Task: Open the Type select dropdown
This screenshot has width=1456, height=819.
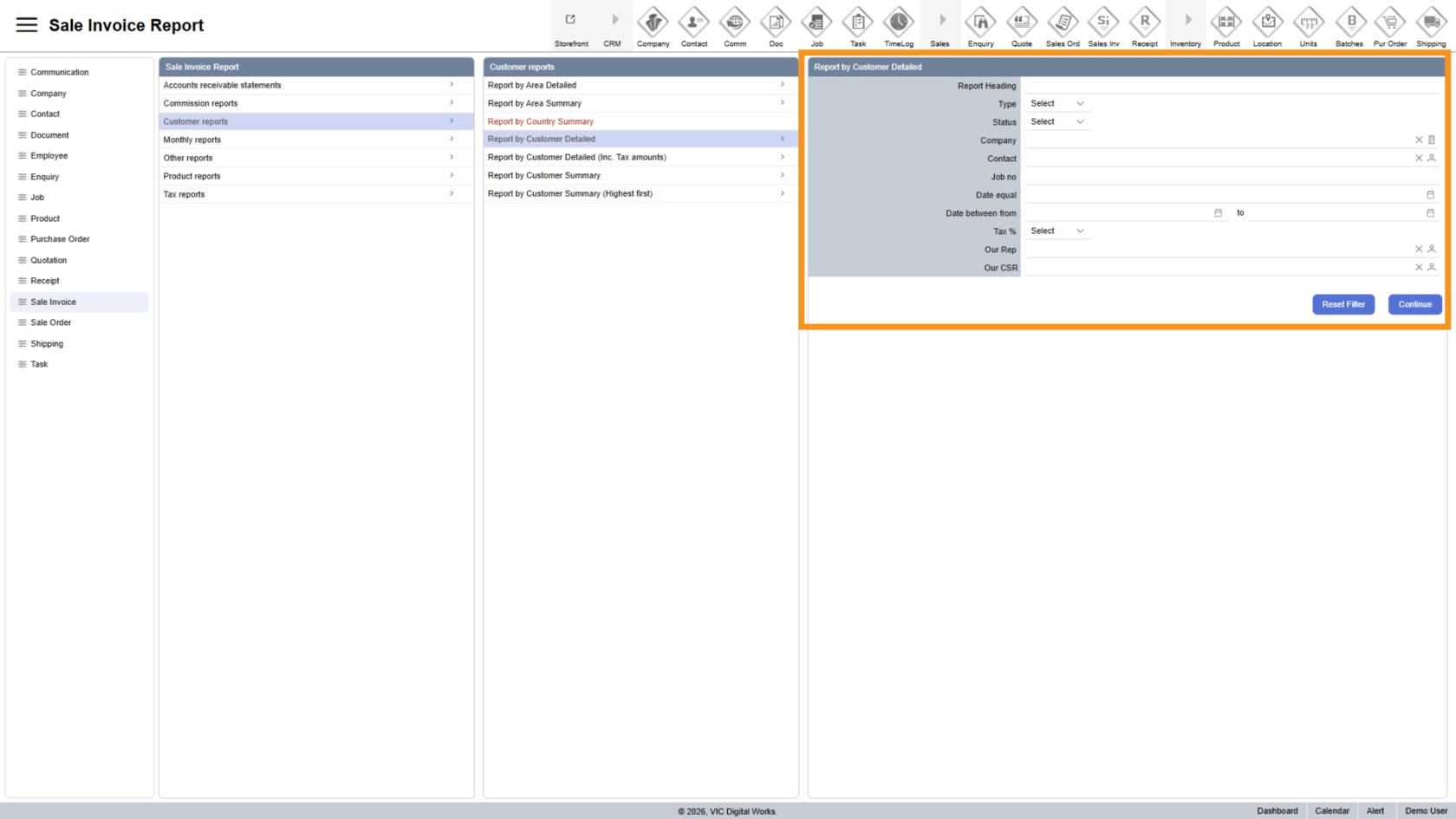Action: pyautogui.click(x=1056, y=104)
